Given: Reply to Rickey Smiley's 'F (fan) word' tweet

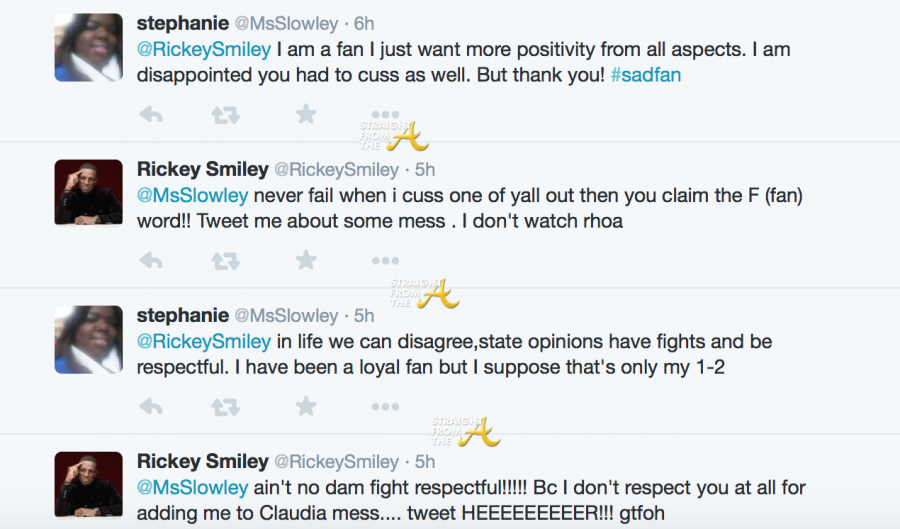Looking at the screenshot, I should click(x=151, y=261).
